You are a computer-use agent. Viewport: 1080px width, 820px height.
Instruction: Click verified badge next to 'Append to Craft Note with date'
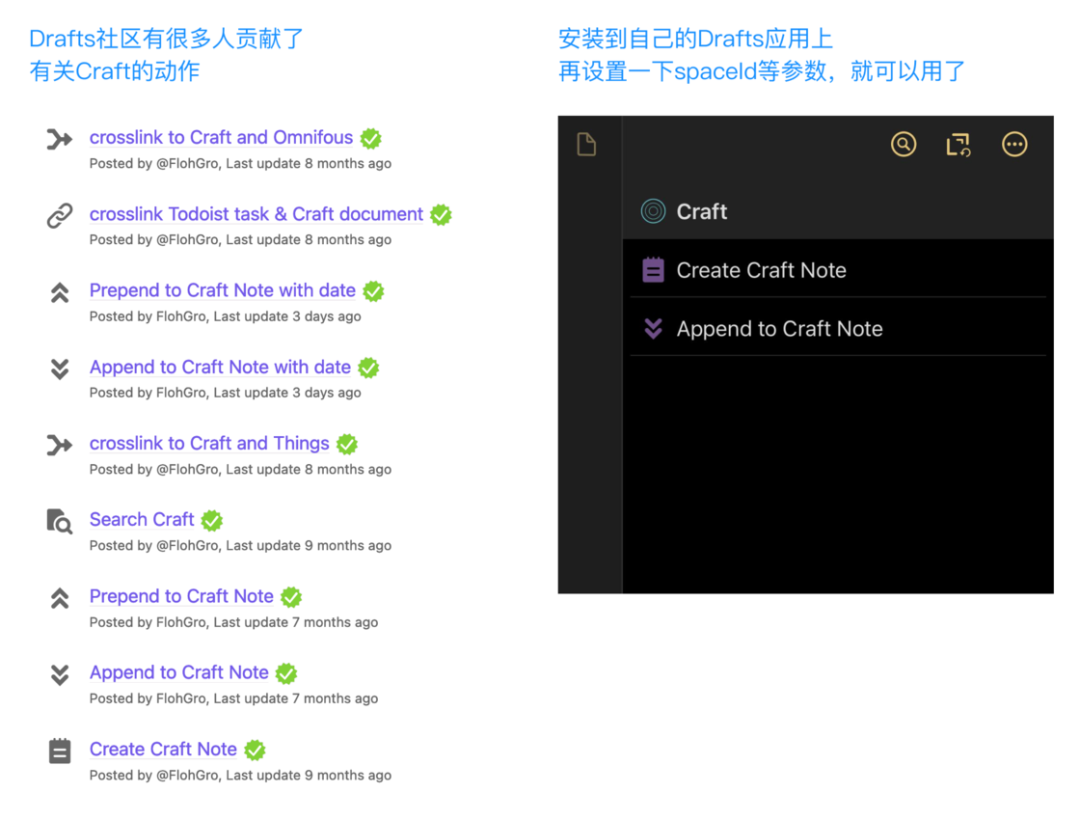(x=368, y=368)
